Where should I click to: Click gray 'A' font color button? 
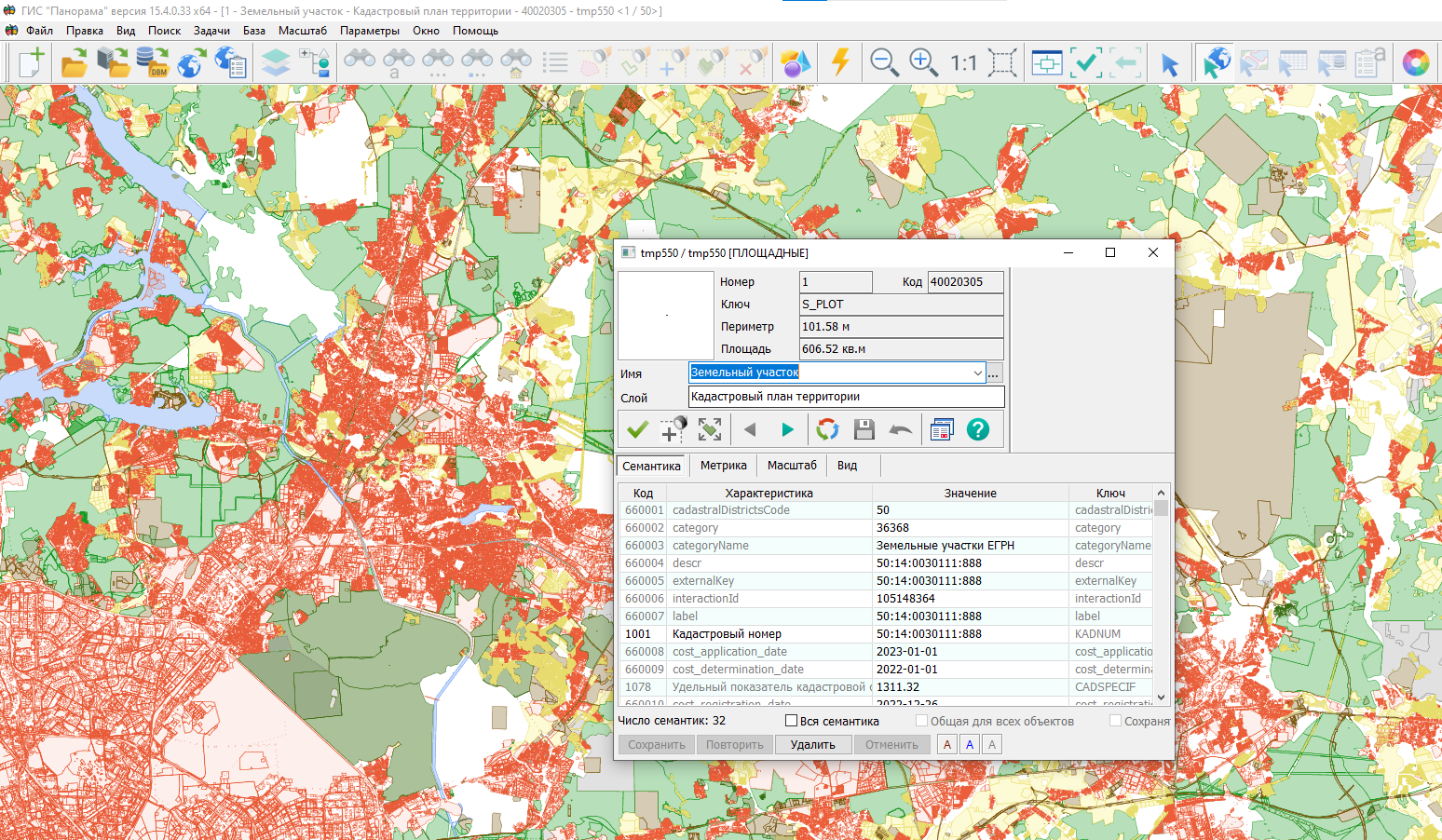pyautogui.click(x=992, y=745)
